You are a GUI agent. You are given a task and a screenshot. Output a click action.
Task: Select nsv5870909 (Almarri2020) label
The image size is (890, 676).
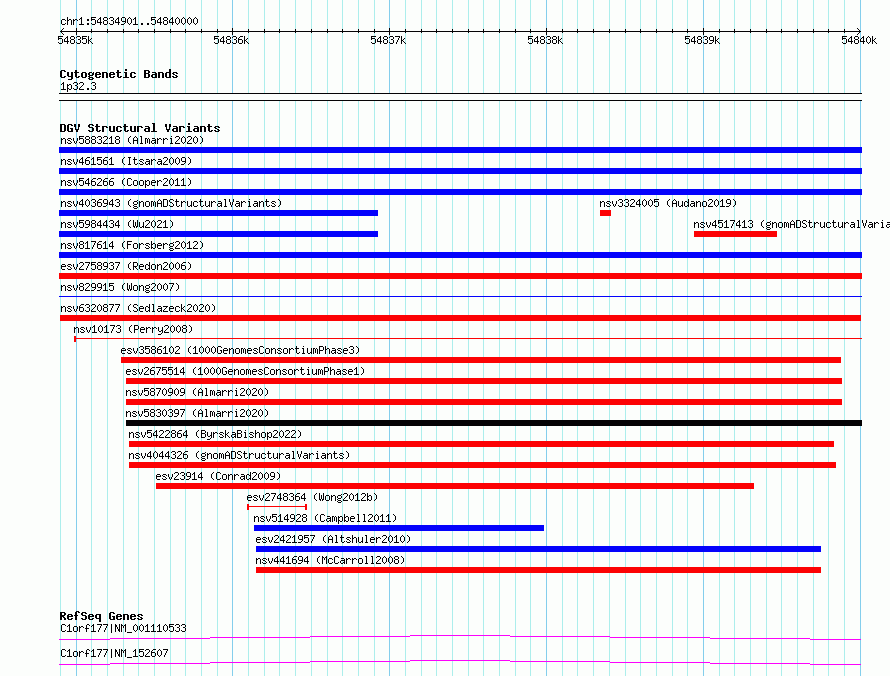[197, 392]
